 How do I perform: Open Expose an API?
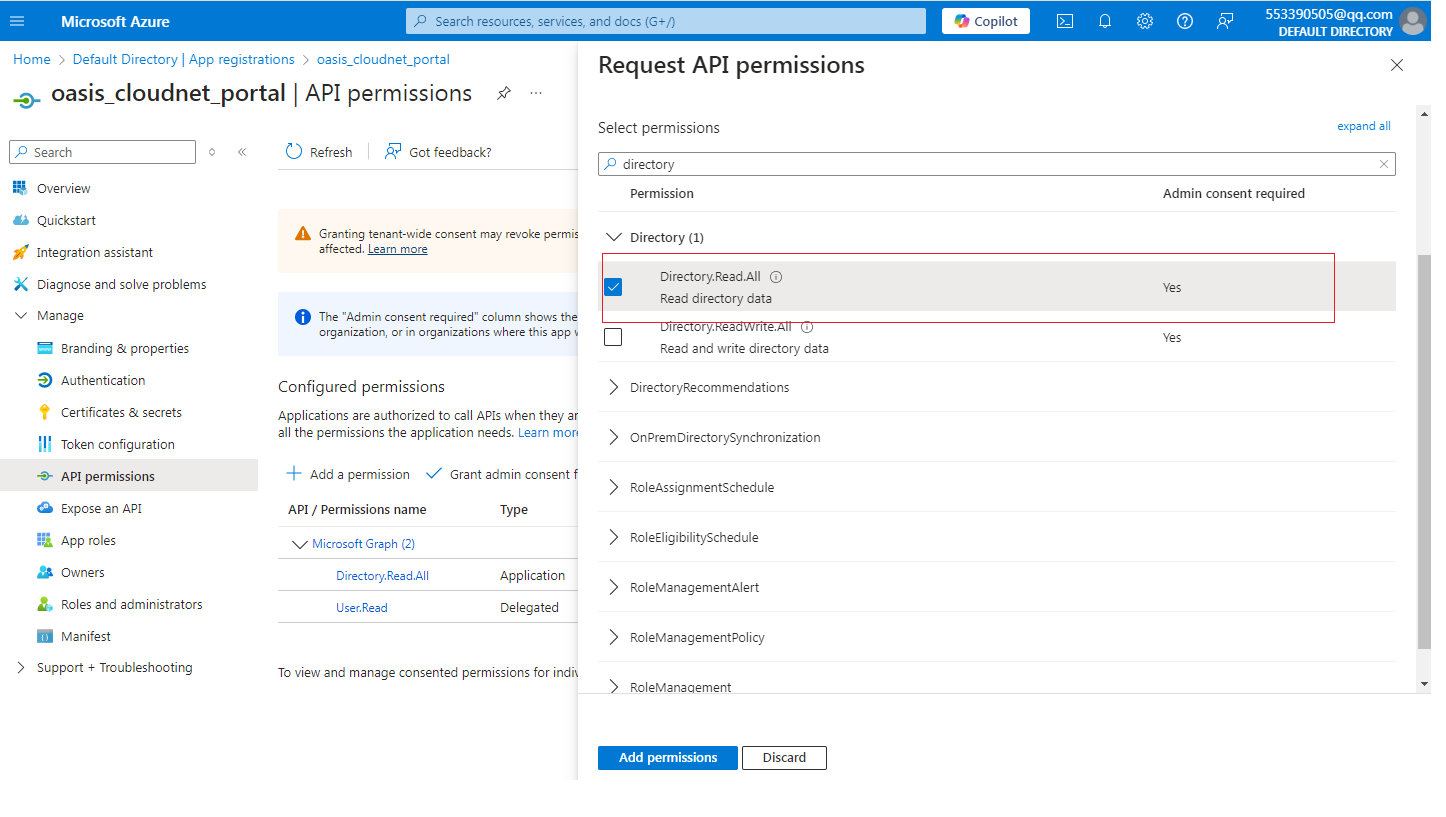[x=101, y=508]
